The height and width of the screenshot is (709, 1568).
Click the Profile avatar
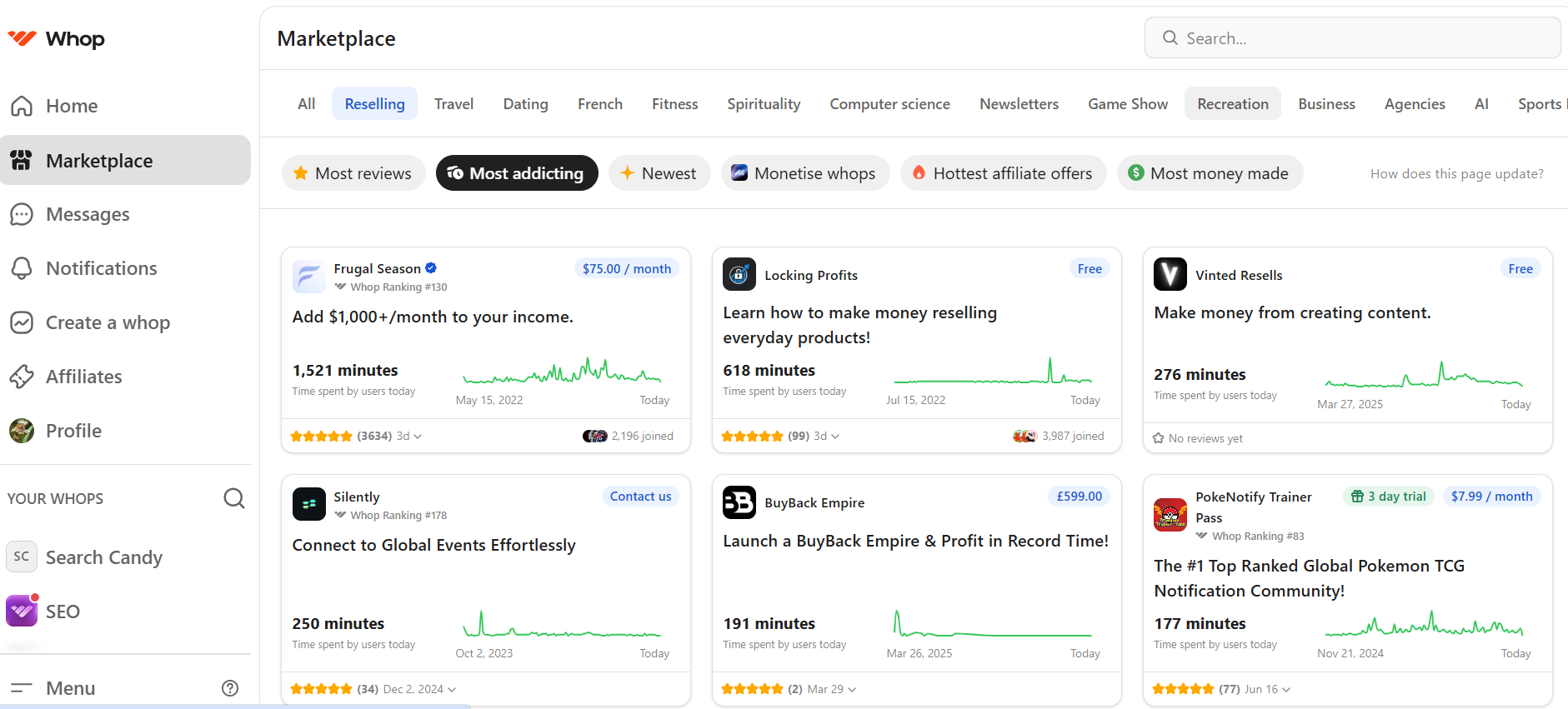coord(22,431)
